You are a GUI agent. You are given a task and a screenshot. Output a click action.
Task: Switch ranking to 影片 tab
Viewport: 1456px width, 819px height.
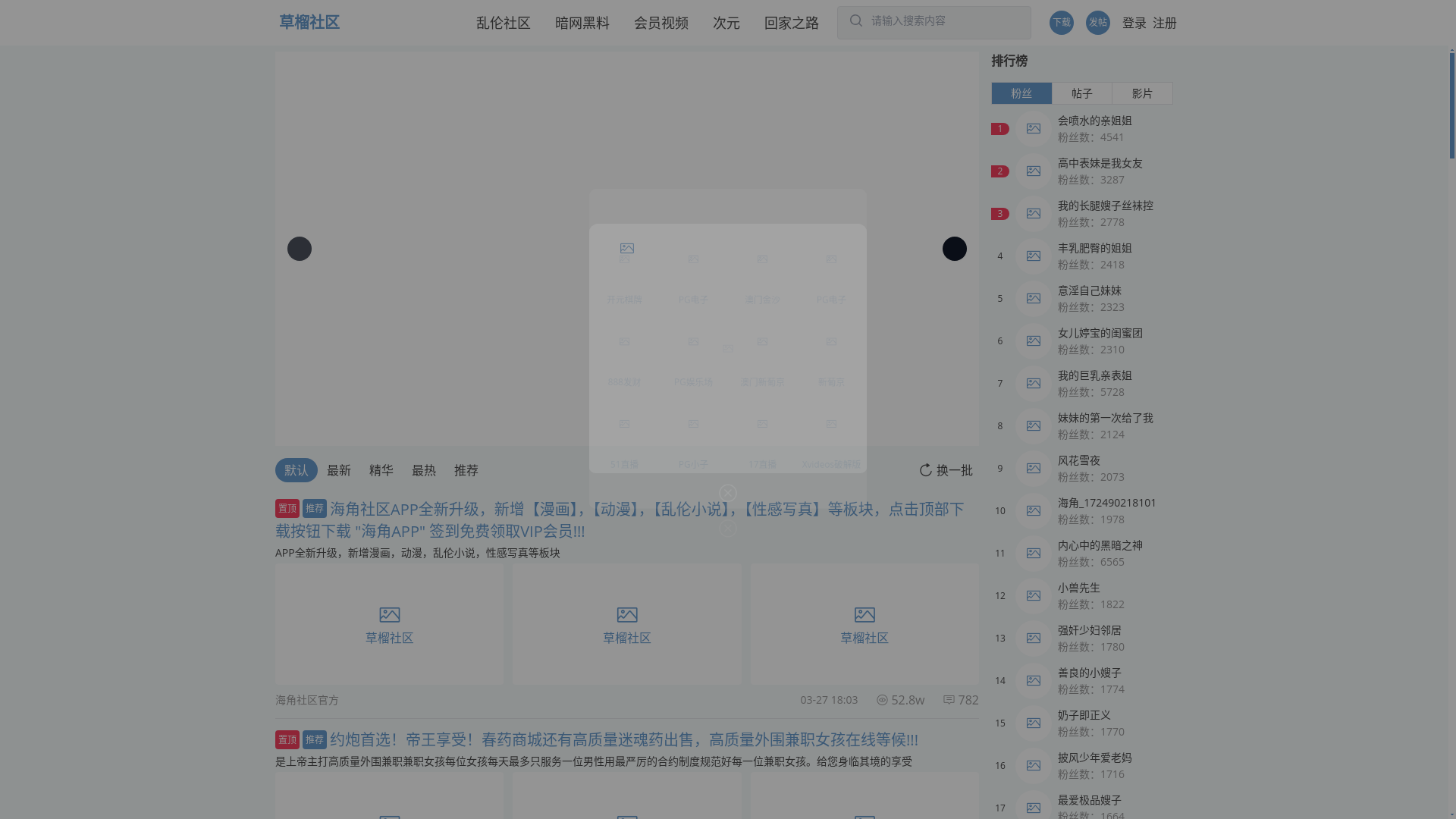point(1143,93)
